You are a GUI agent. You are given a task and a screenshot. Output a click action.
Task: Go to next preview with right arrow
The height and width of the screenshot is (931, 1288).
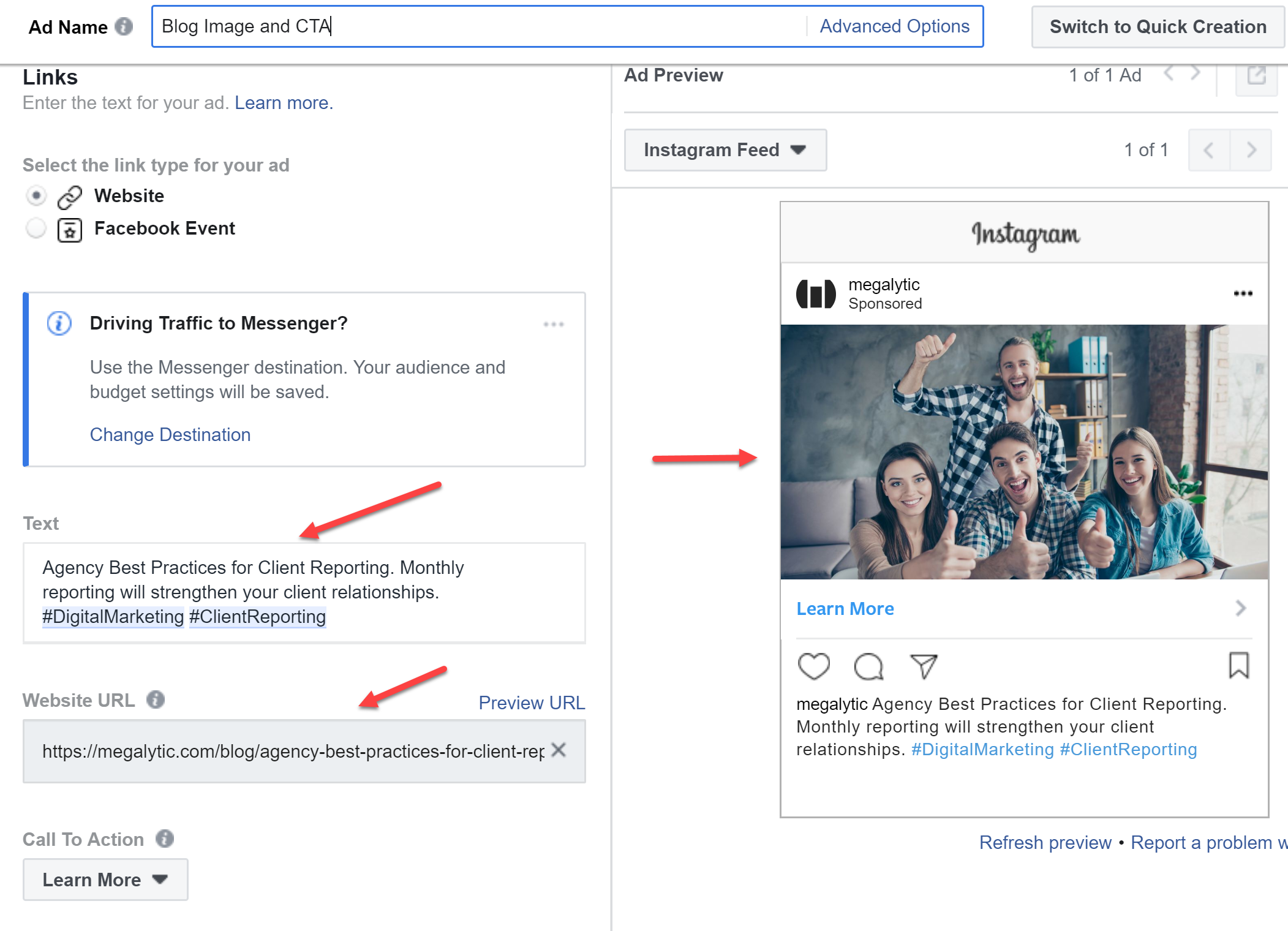pyautogui.click(x=1251, y=150)
